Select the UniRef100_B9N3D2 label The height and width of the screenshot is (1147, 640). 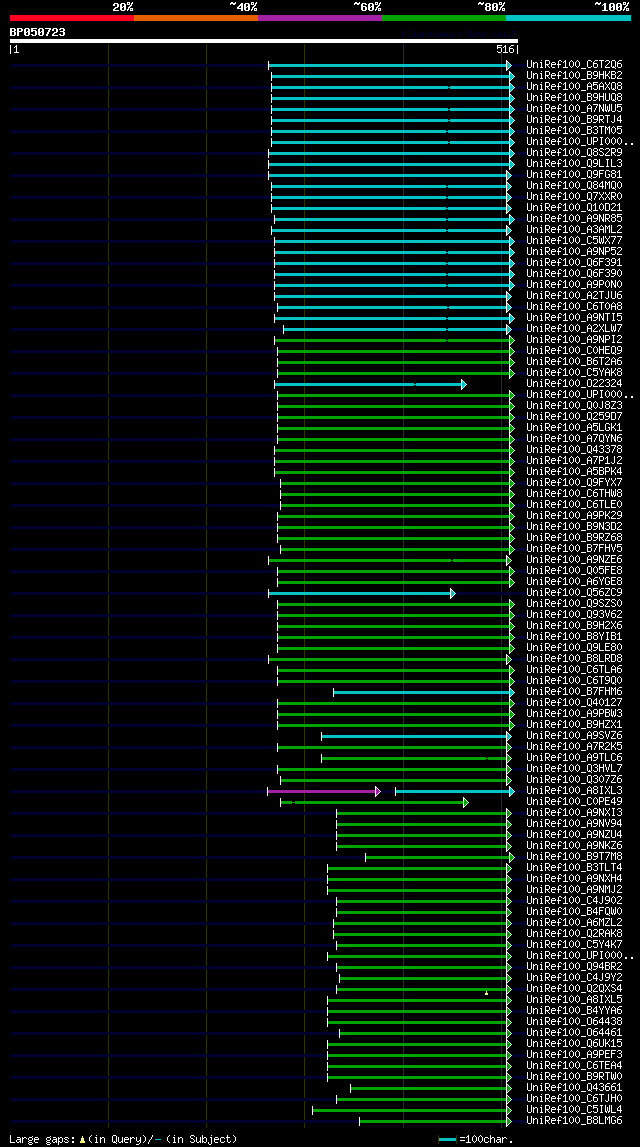574,527
